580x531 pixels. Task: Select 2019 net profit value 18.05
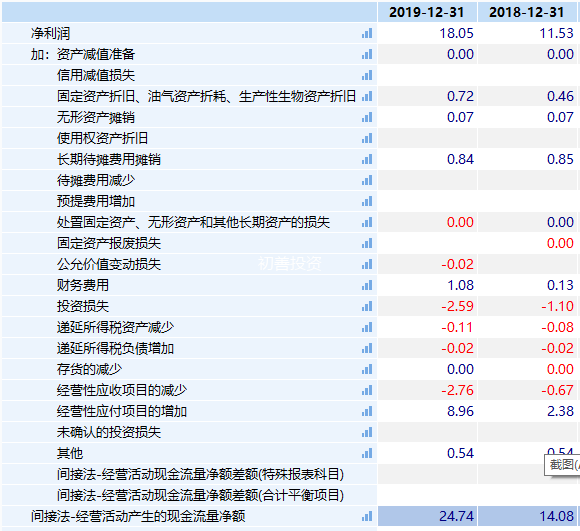pyautogui.click(x=456, y=33)
